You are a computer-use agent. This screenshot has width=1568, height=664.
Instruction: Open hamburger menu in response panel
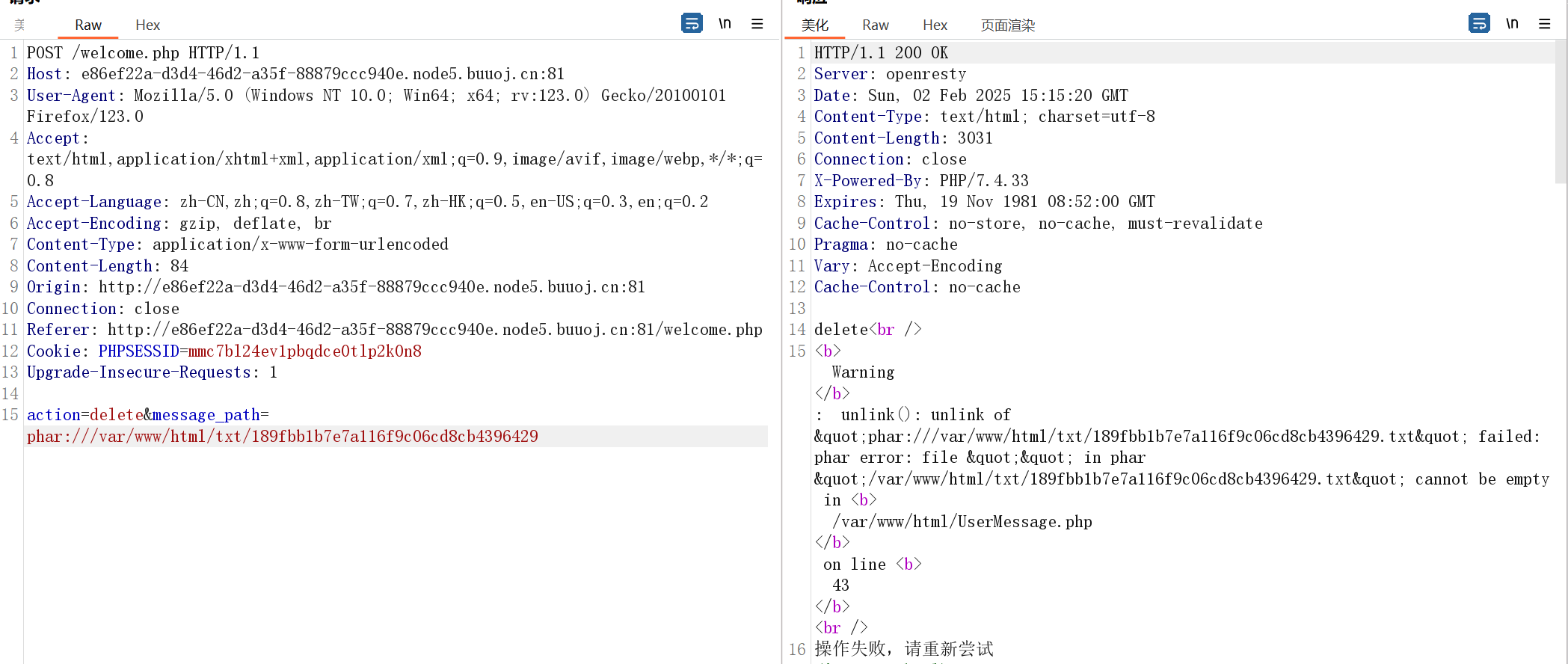coord(1545,24)
